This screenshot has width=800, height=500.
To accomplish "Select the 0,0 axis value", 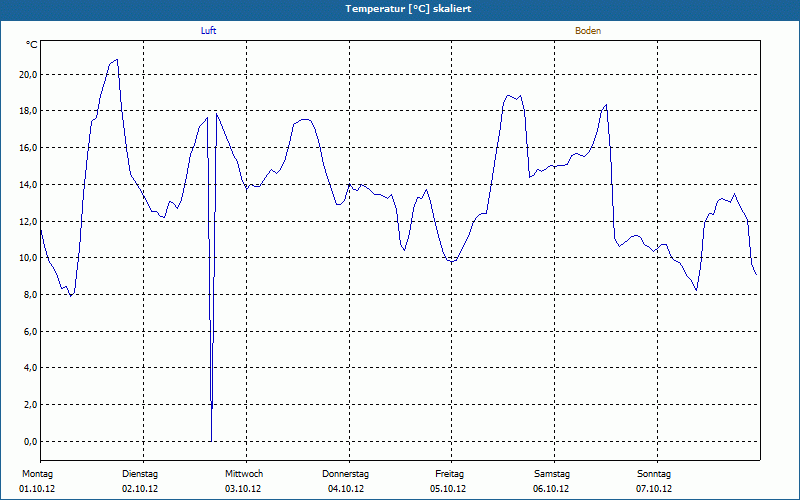I will click(x=31, y=441).
